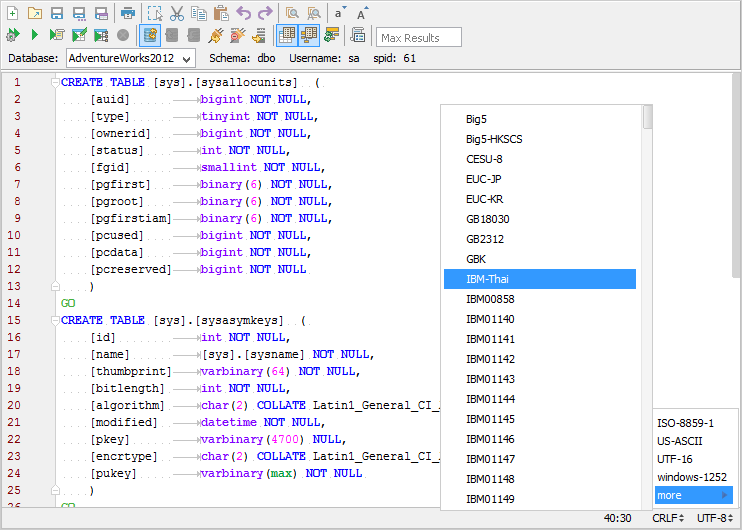Open Find with the first magnifier icon
The height and width of the screenshot is (530, 742).
click(292, 13)
